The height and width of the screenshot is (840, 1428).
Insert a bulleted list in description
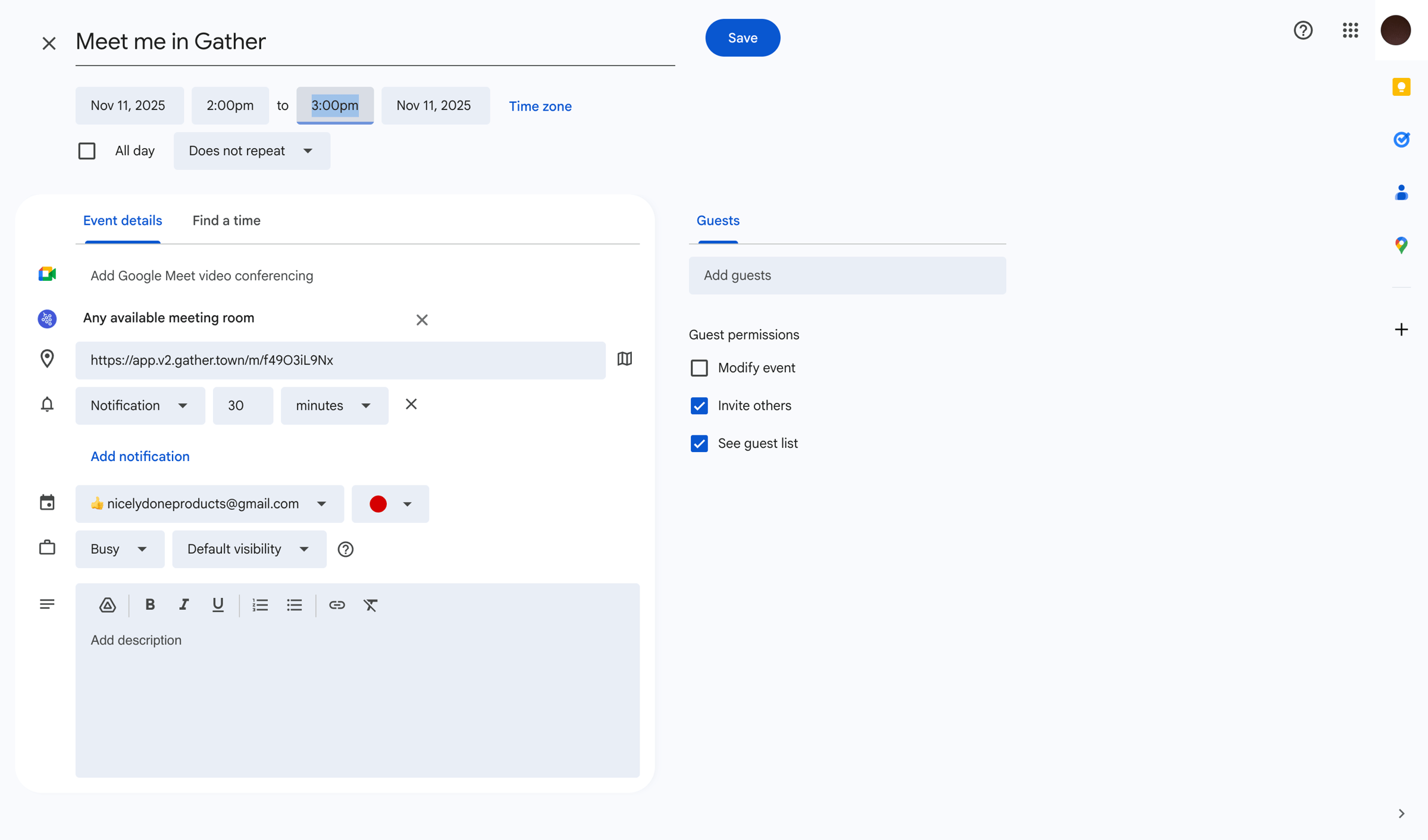point(294,605)
